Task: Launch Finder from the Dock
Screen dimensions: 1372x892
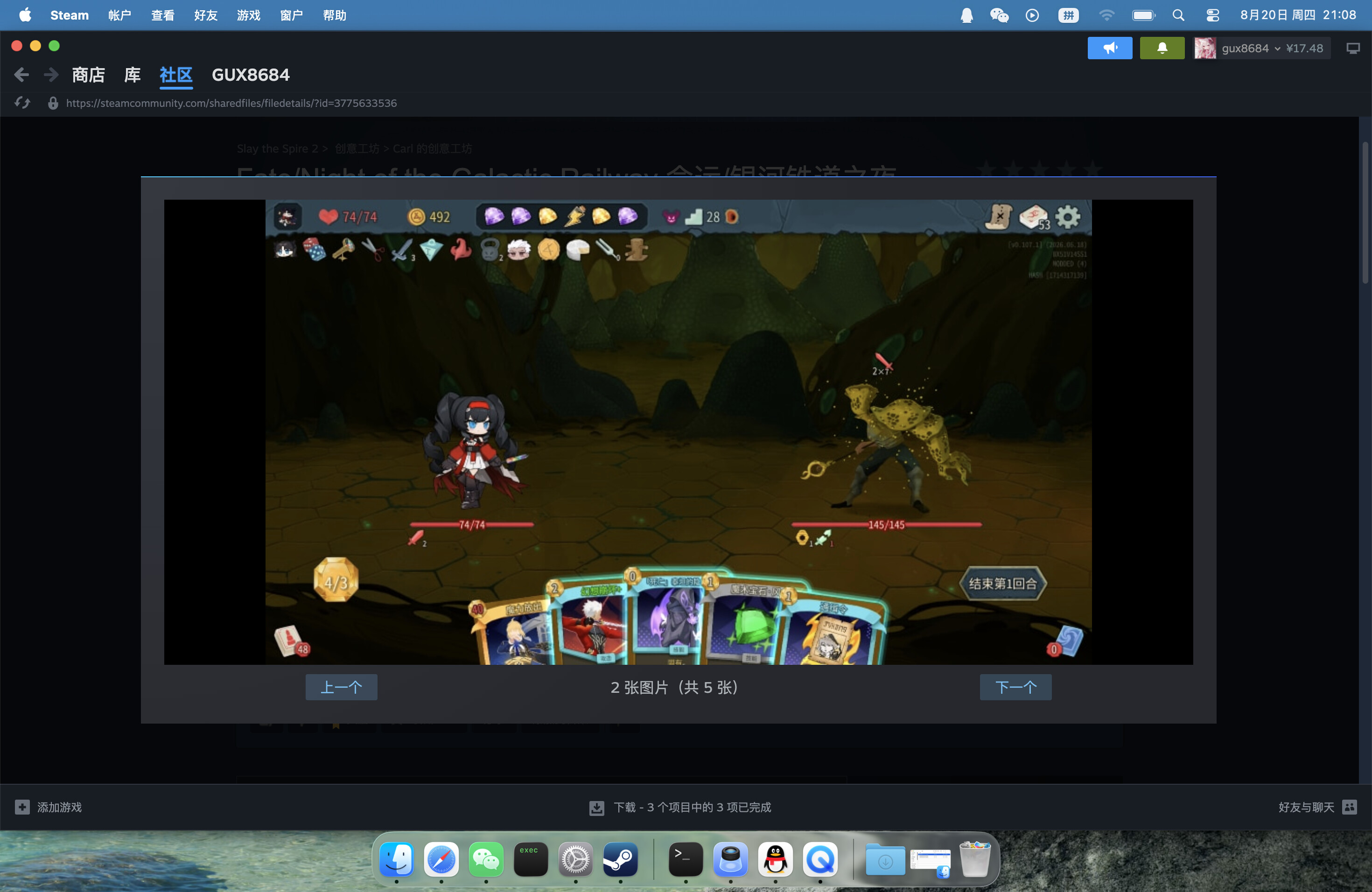Action: coord(397,859)
